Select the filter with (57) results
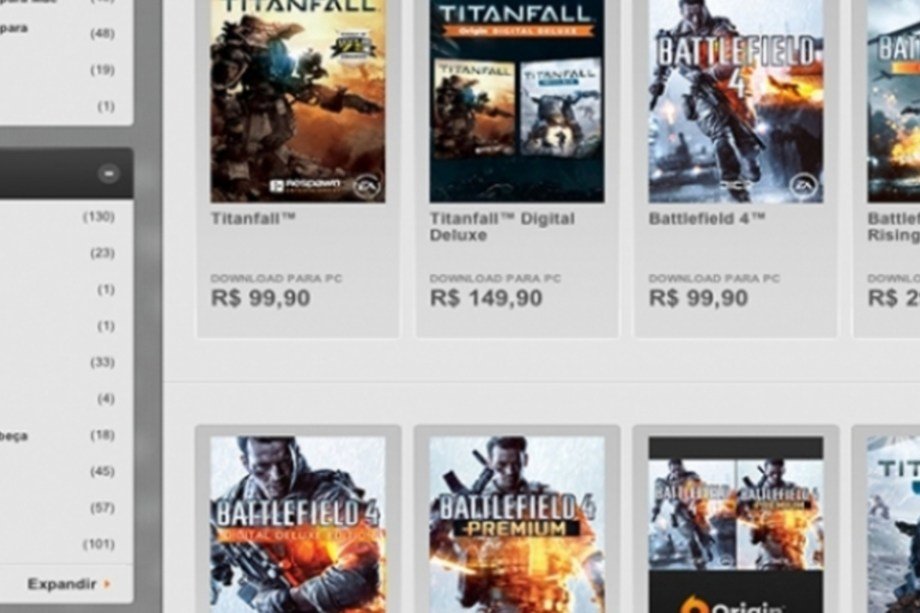The height and width of the screenshot is (613, 920). tap(66, 508)
